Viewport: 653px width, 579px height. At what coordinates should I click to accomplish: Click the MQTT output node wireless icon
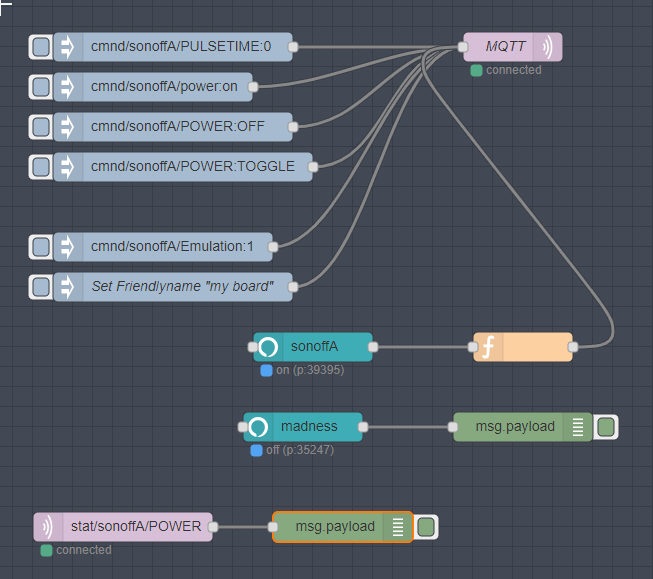[x=547, y=47]
